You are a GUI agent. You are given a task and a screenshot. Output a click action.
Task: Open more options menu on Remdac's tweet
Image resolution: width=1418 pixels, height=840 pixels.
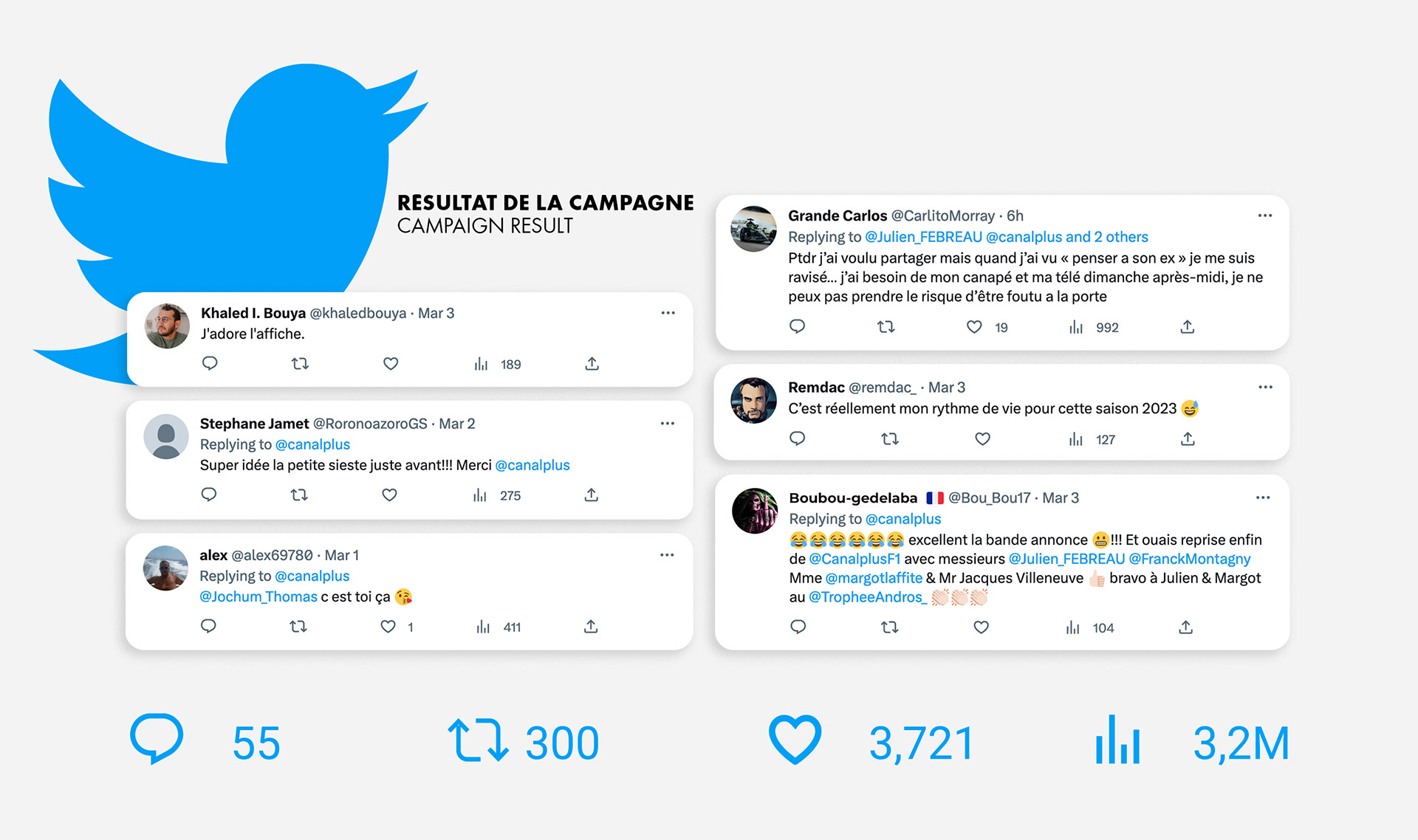1266,388
